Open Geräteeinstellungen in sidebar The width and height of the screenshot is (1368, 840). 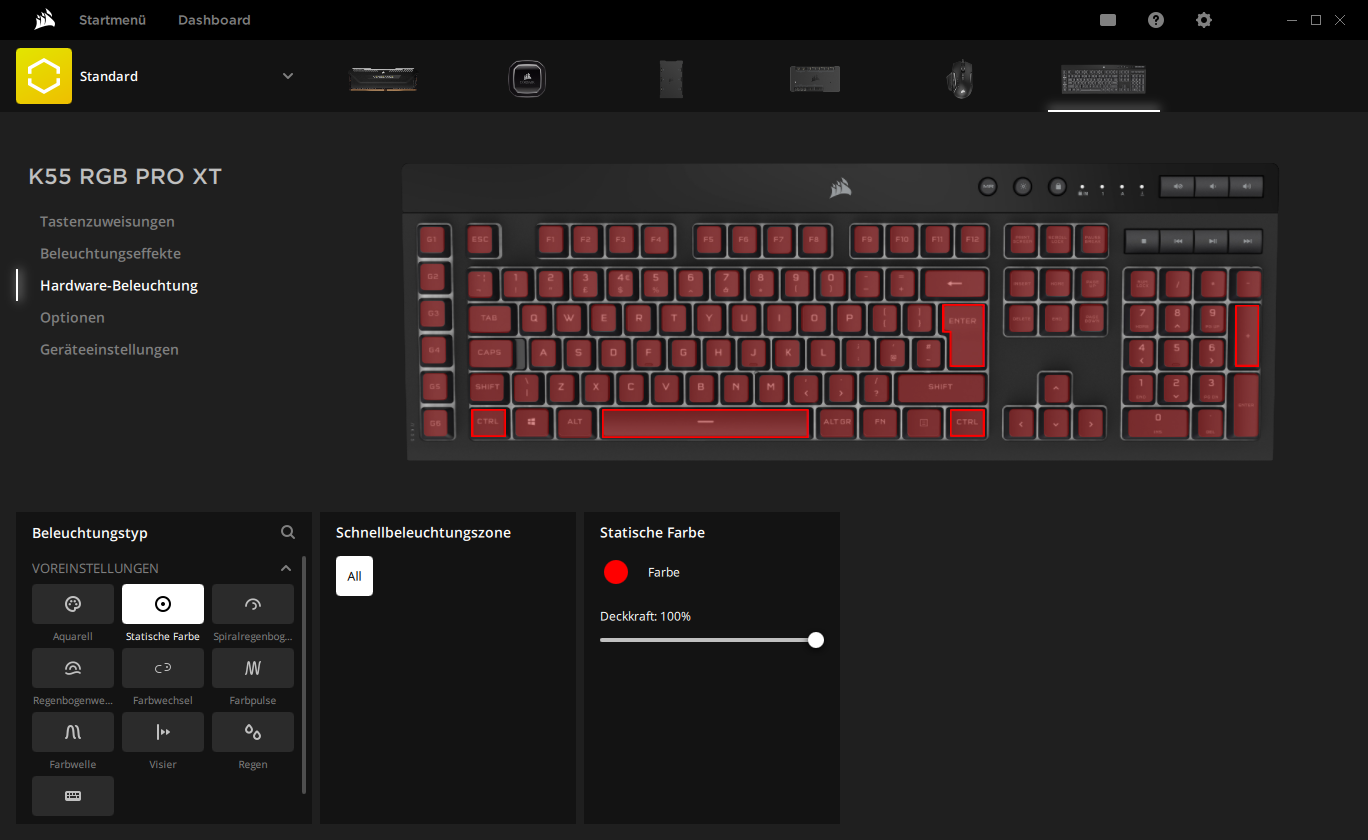click(109, 349)
